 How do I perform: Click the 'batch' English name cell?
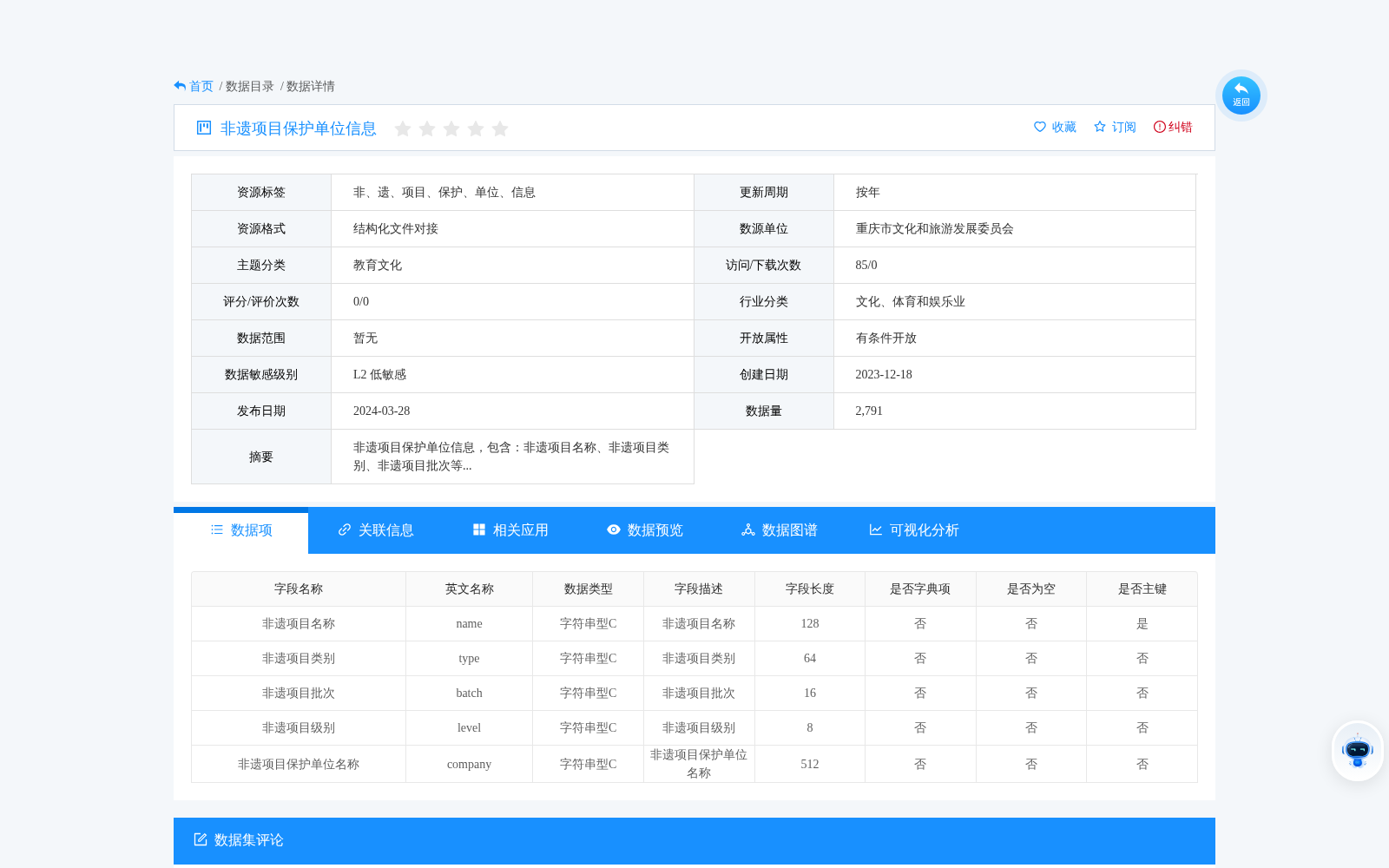pos(470,693)
